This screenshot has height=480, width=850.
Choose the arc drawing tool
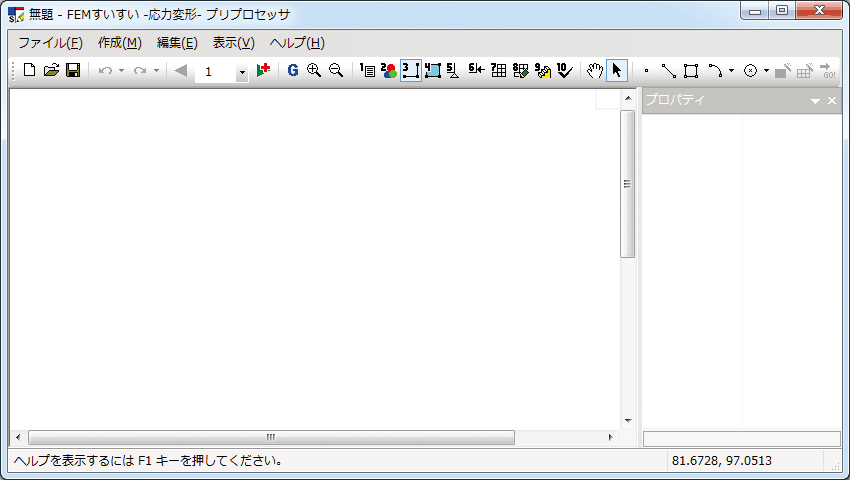pos(716,71)
